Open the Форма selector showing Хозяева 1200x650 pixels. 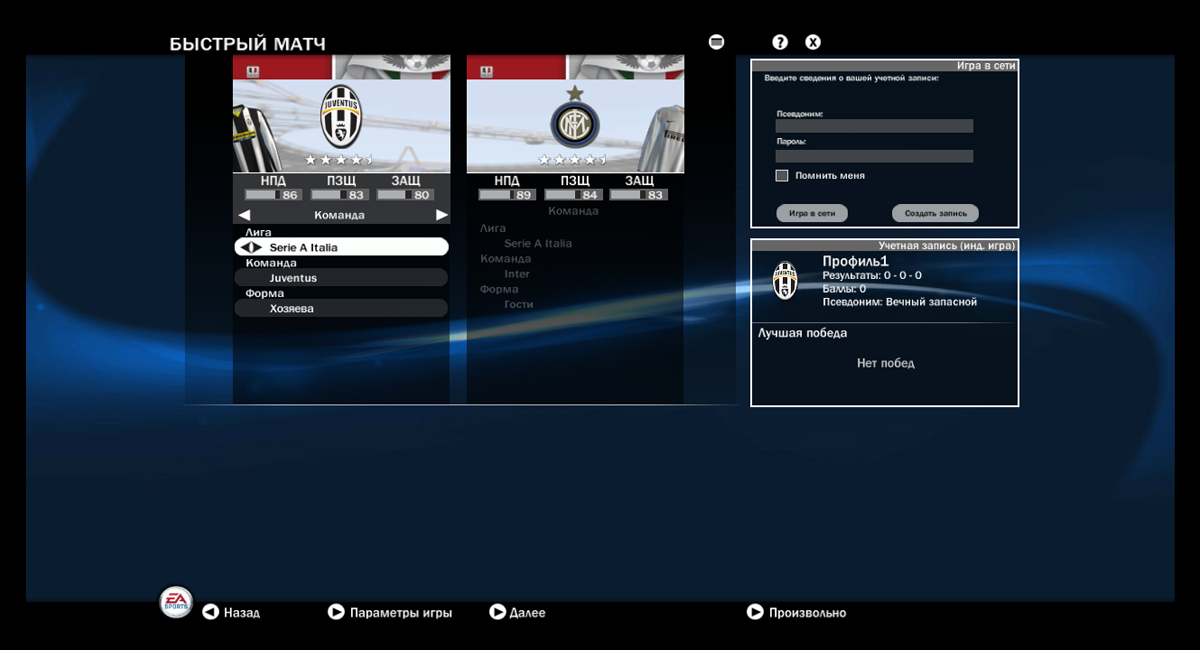tap(341, 307)
